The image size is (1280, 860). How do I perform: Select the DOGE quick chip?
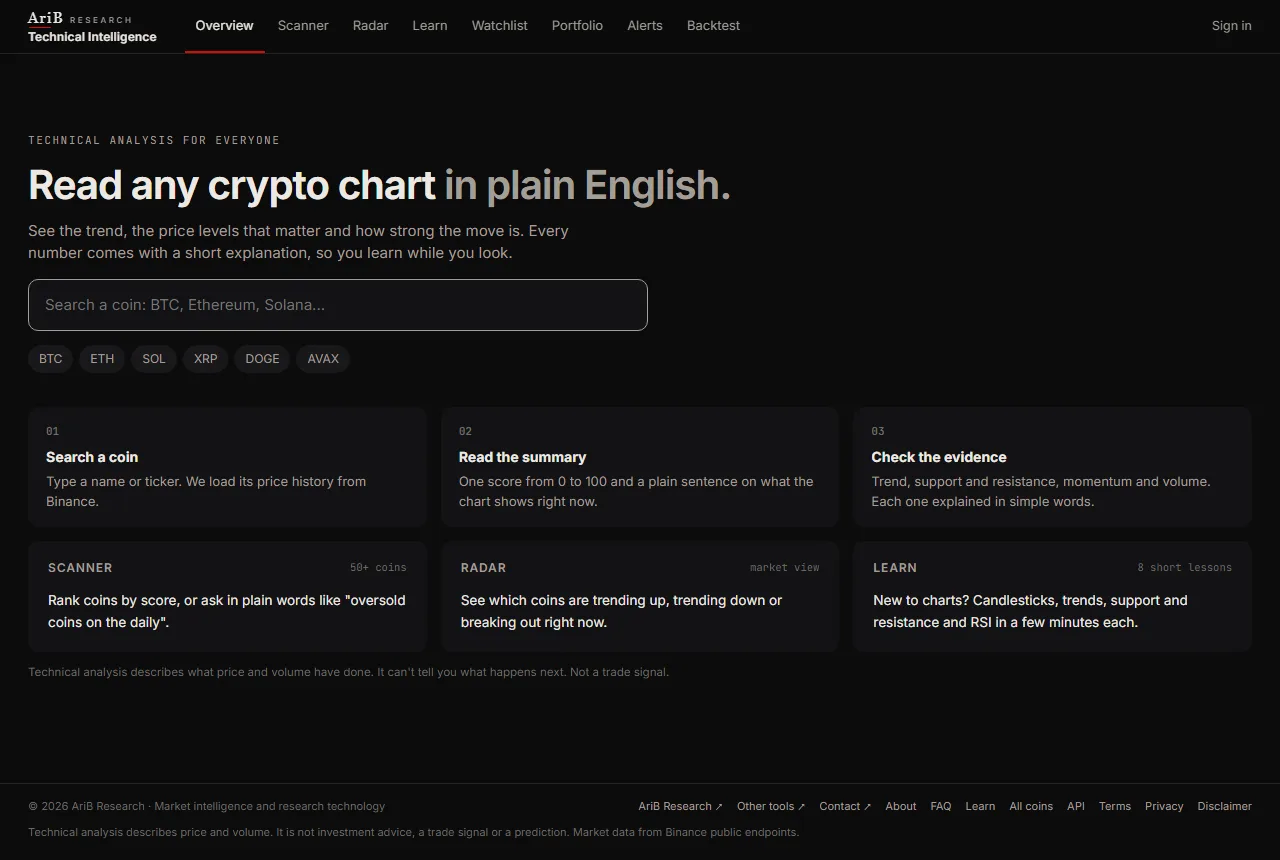[x=263, y=359]
